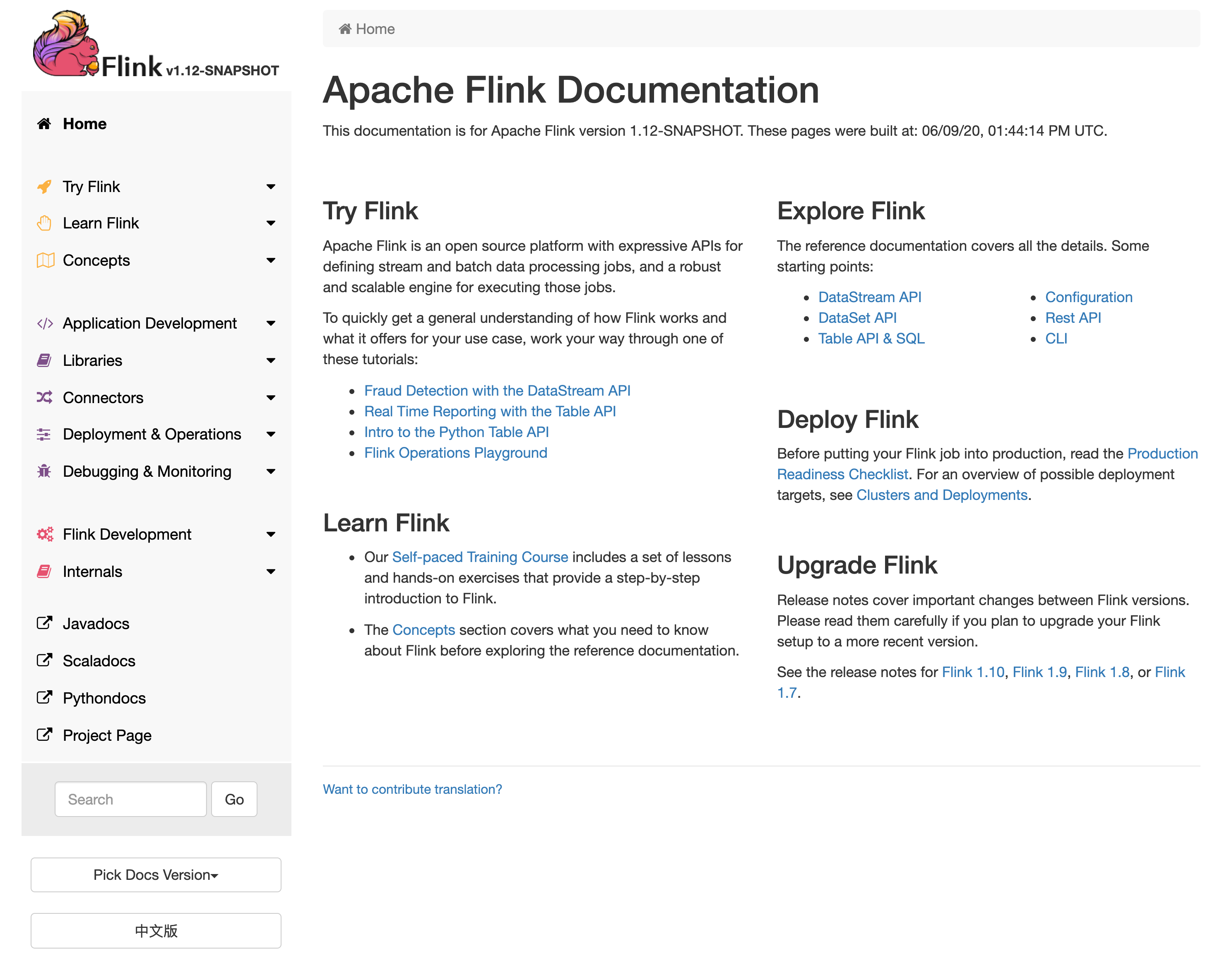The image size is (1222, 980).
Task: Open Fraud Detection with the DataStream API link
Action: click(x=497, y=391)
